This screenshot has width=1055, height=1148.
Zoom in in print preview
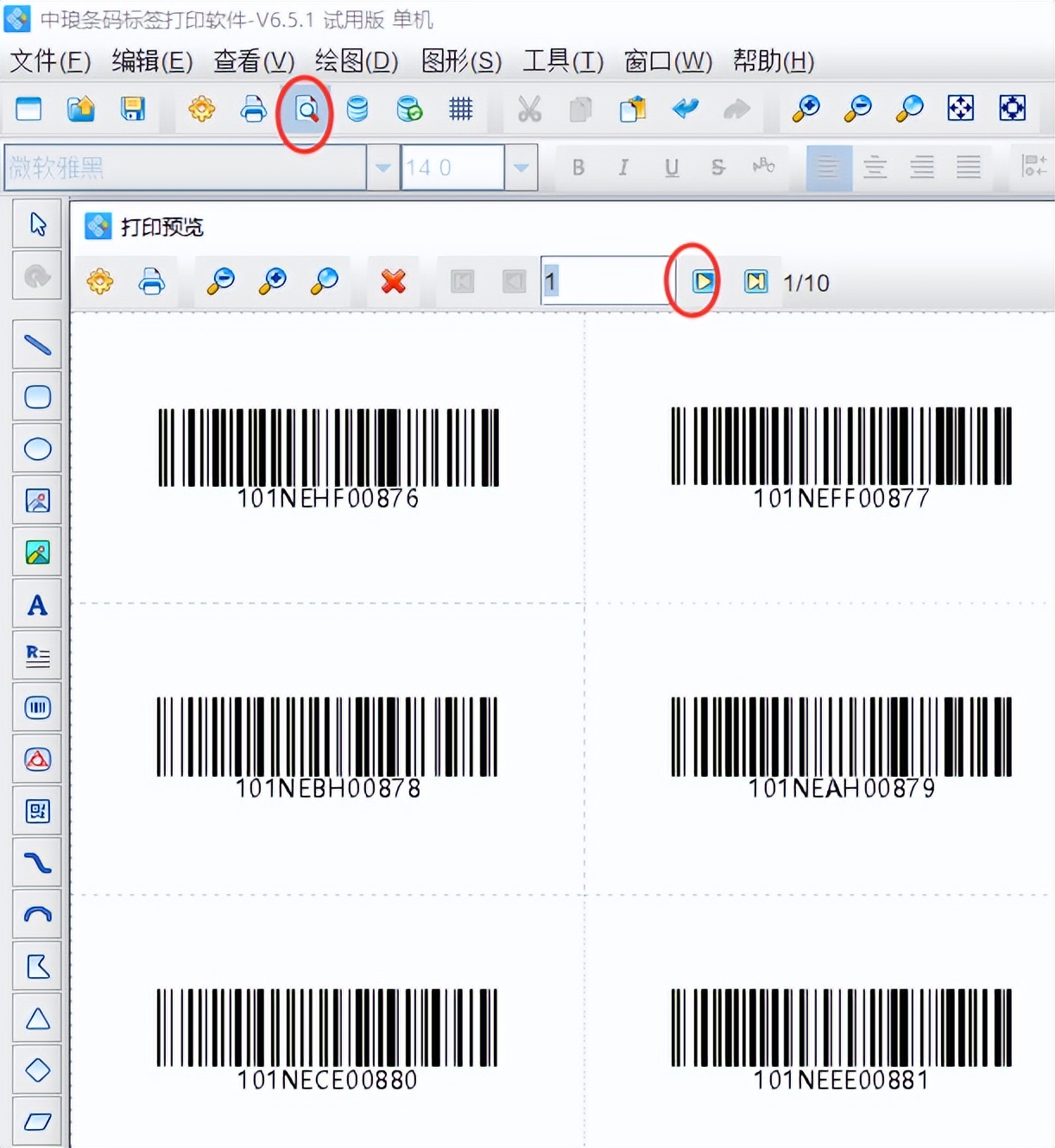coord(273,281)
